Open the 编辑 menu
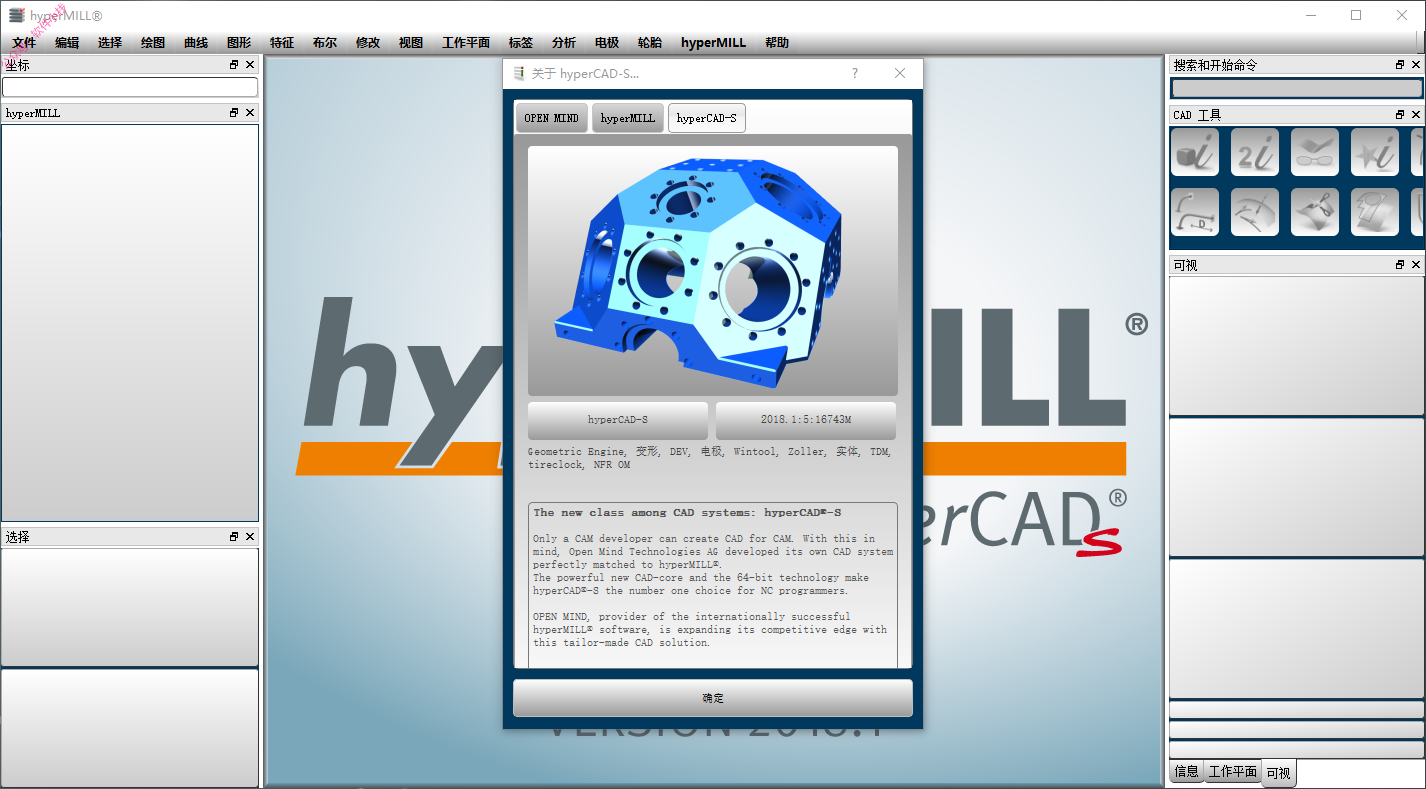Screen dimensions: 1426x789 [x=67, y=43]
